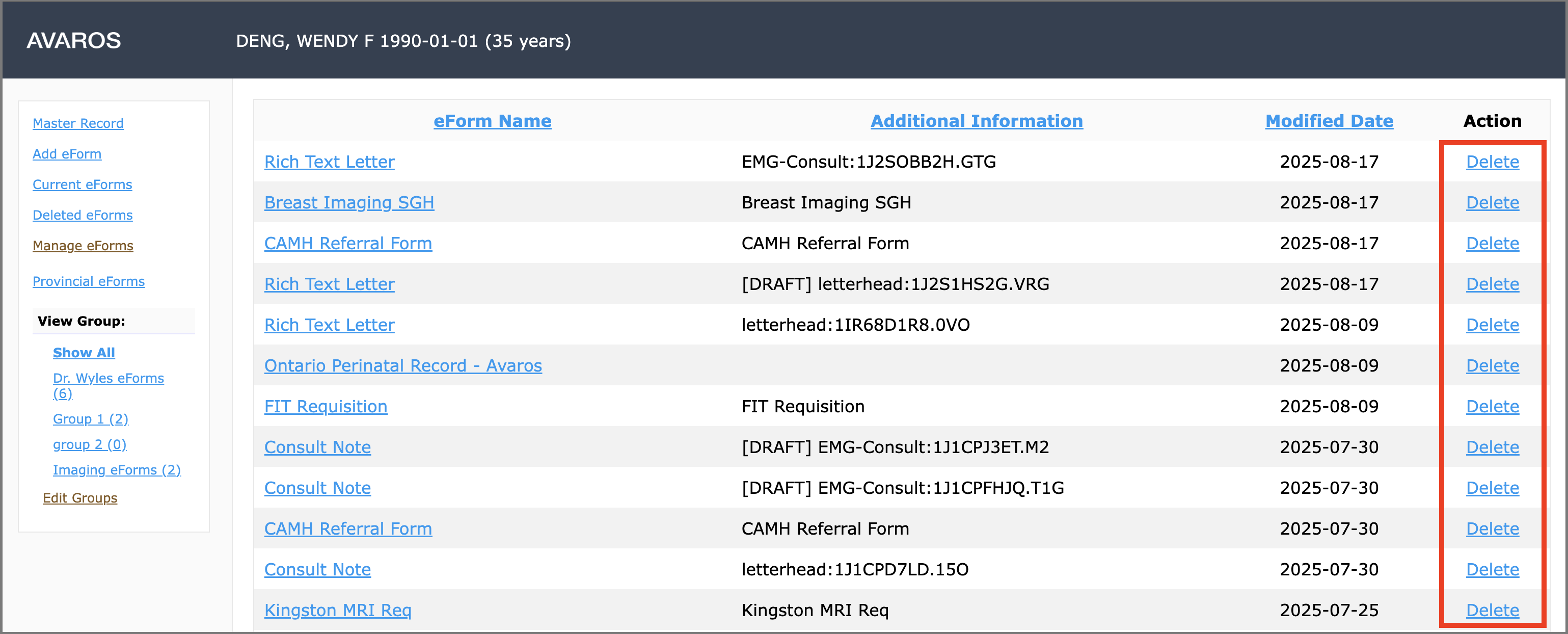Filter by Imaging eForms group
Image resolution: width=1568 pixels, height=634 pixels.
116,470
